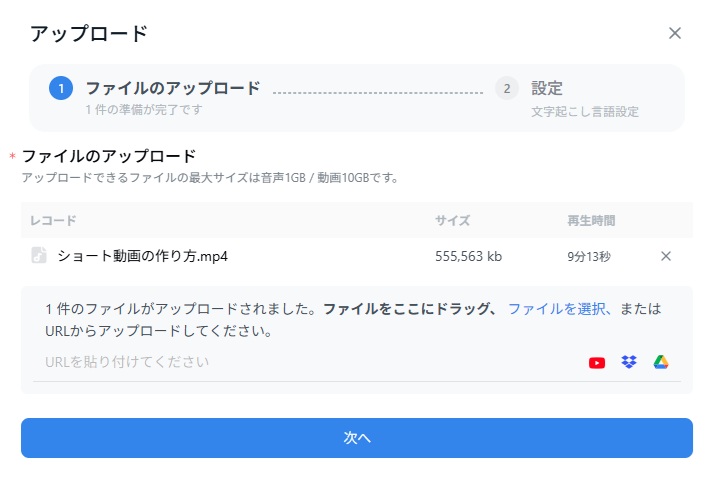
Task: Open the ファイルを選択 link
Action: 559,309
